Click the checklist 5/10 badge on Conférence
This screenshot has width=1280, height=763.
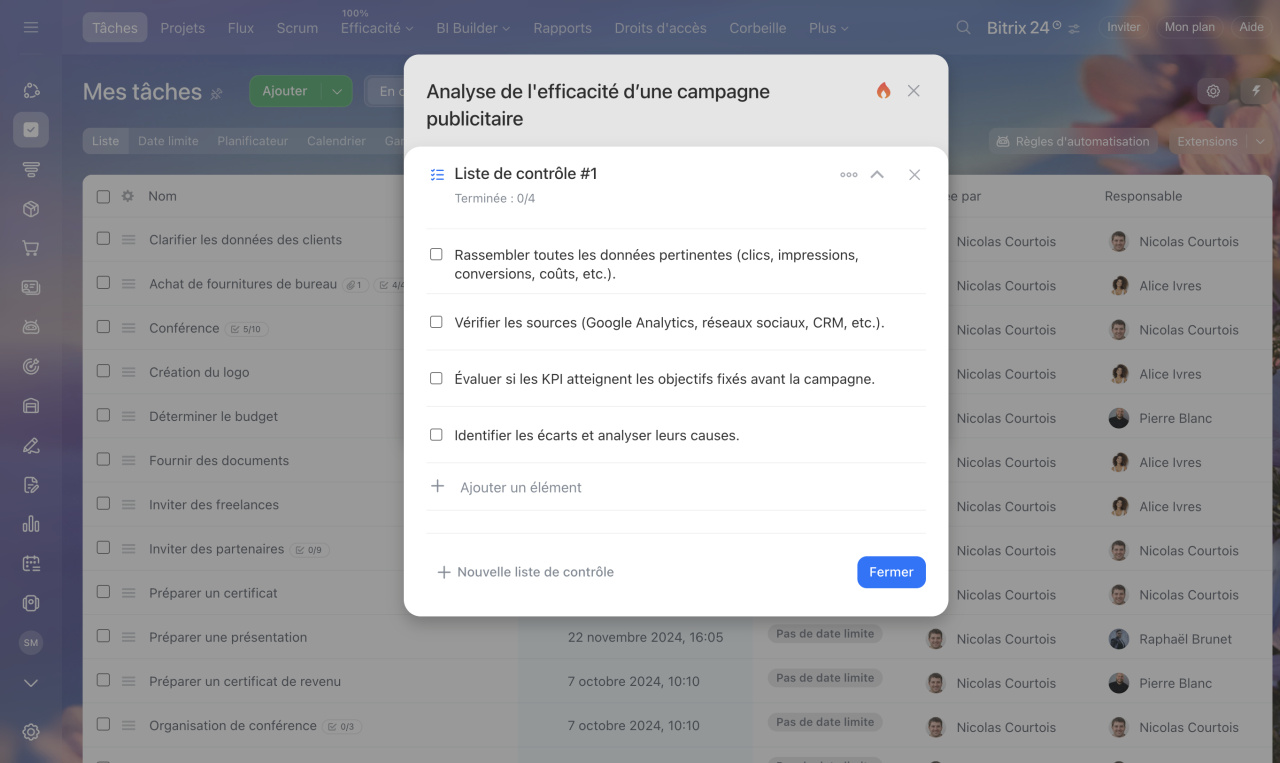point(246,328)
